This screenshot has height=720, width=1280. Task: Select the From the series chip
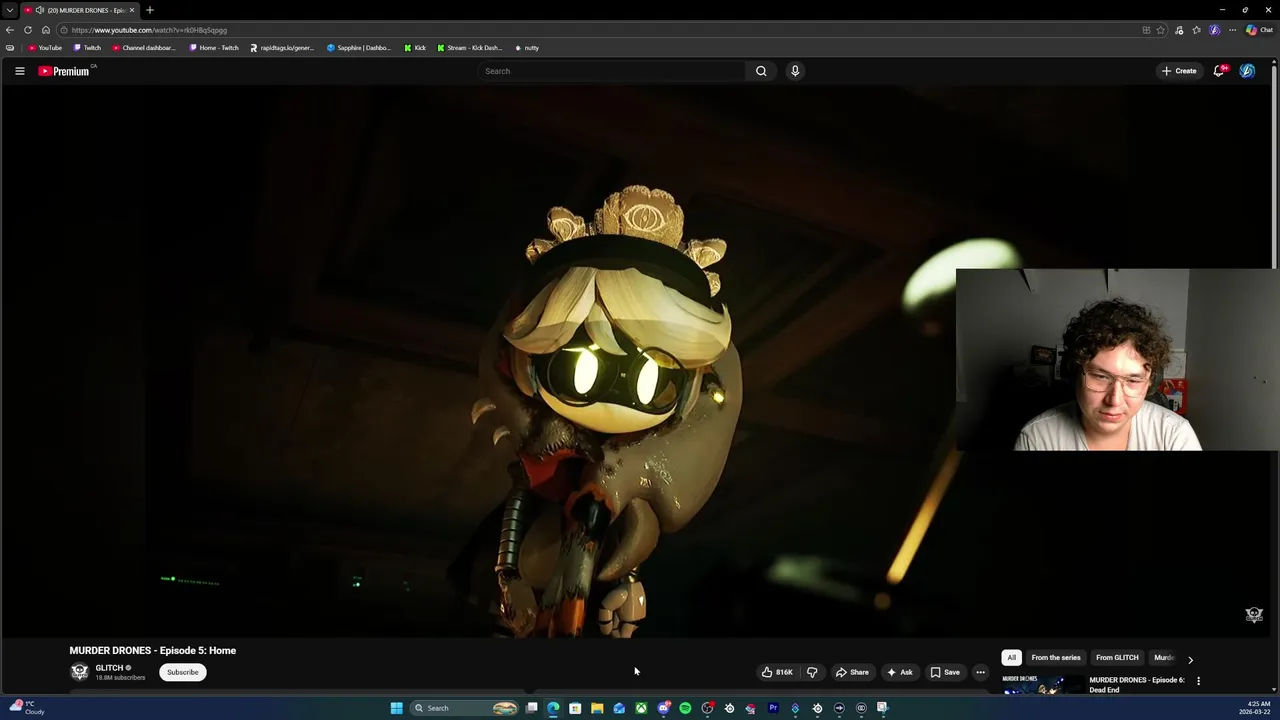click(x=1056, y=658)
